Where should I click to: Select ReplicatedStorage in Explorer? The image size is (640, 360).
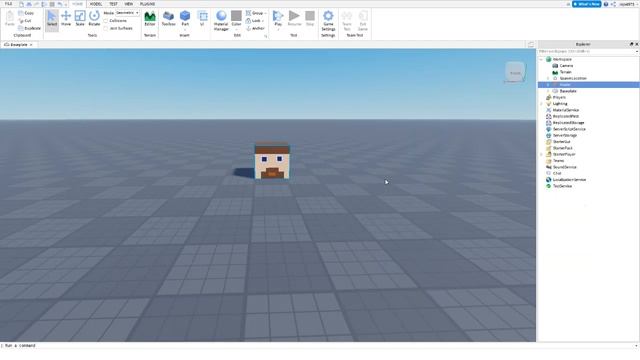coord(568,123)
